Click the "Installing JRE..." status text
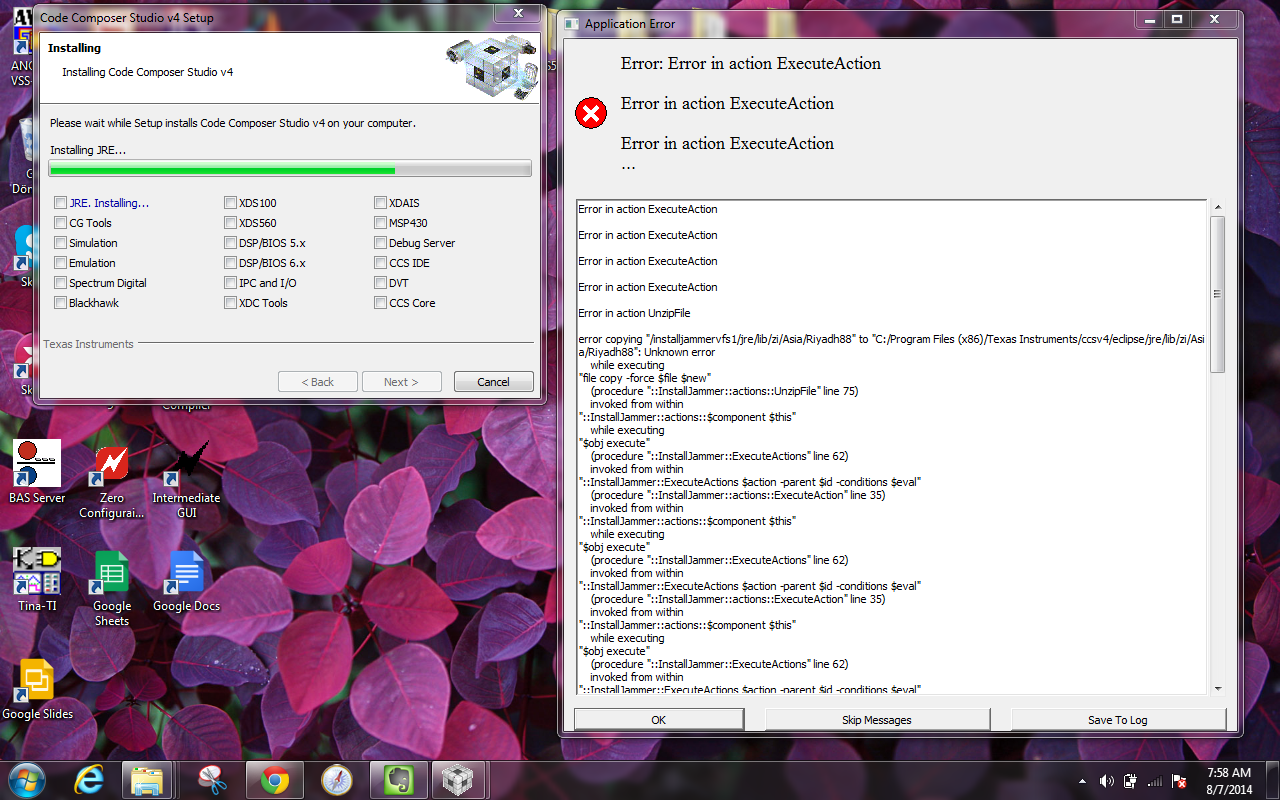 (88, 150)
